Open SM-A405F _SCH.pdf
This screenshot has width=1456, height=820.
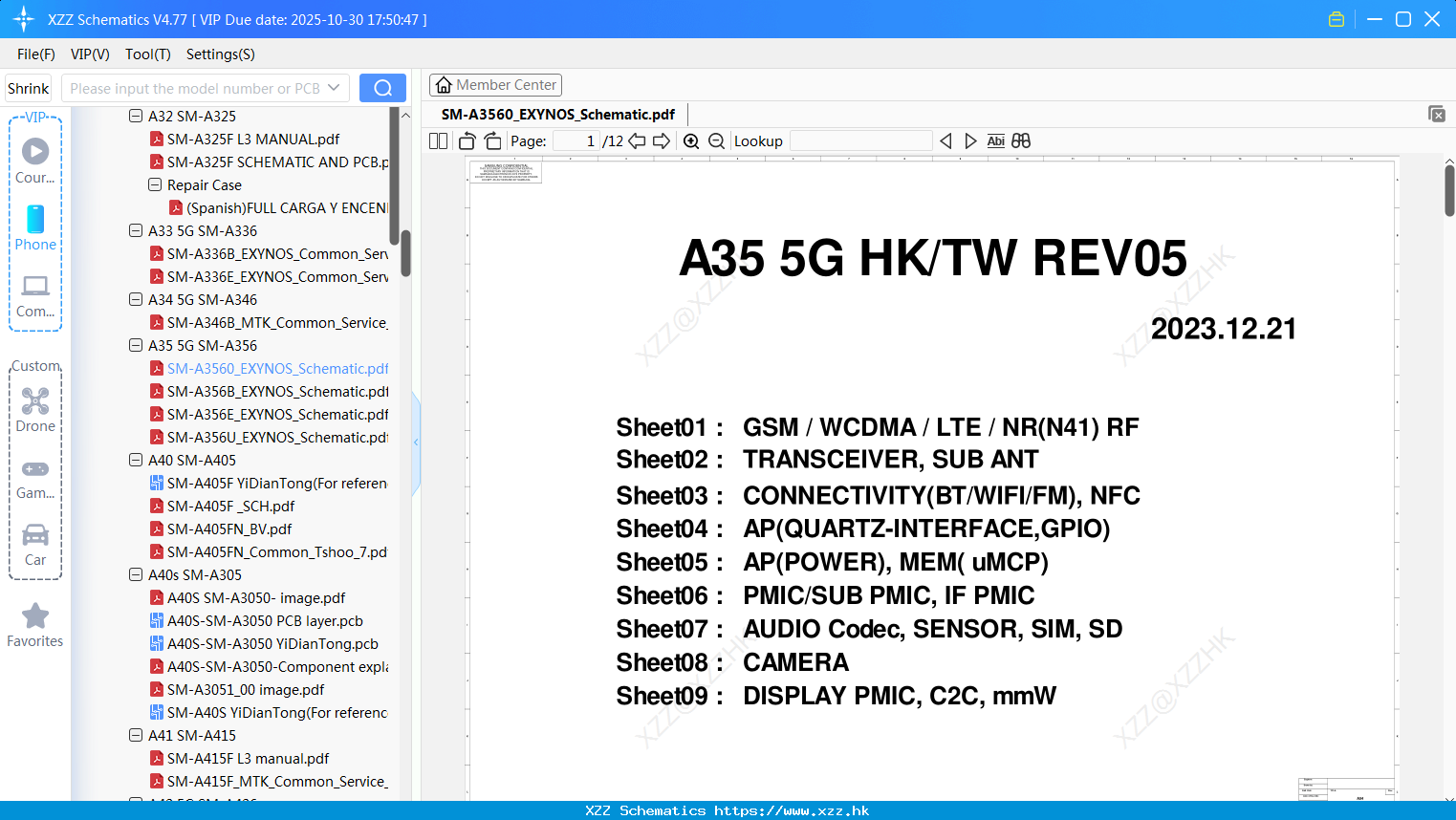click(230, 506)
